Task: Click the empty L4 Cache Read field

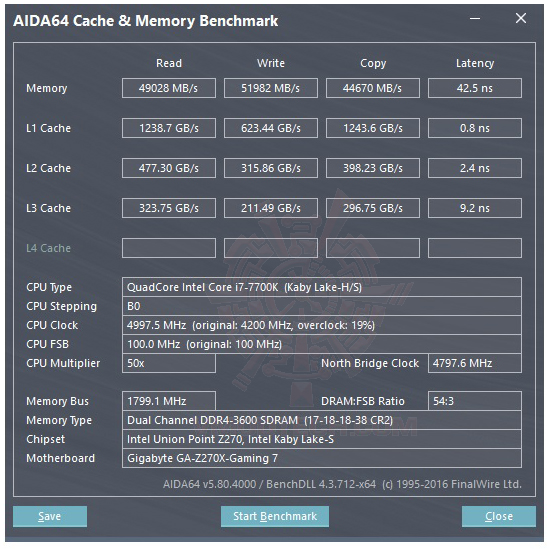Action: coord(169,248)
